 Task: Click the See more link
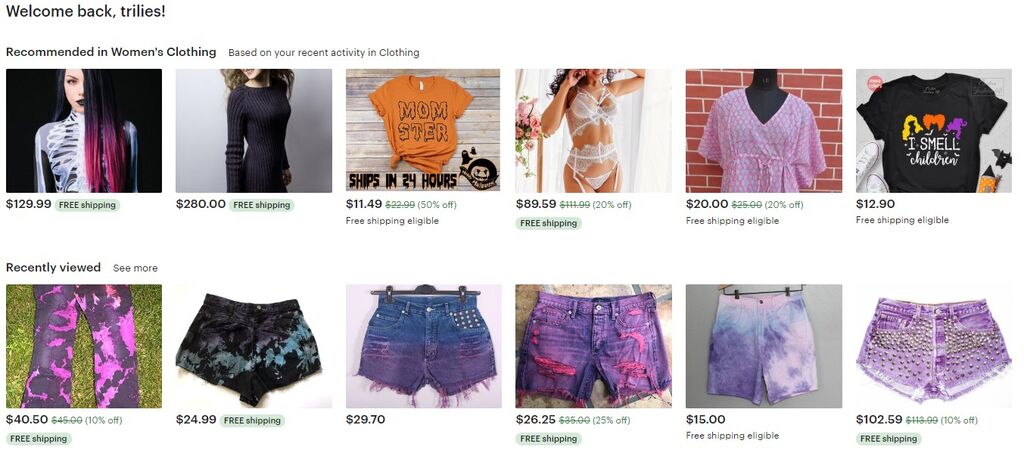135,268
